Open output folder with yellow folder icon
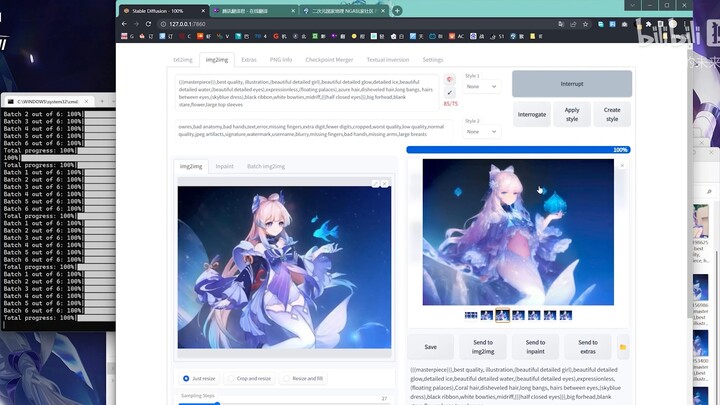This screenshot has width=720, height=405. point(623,347)
